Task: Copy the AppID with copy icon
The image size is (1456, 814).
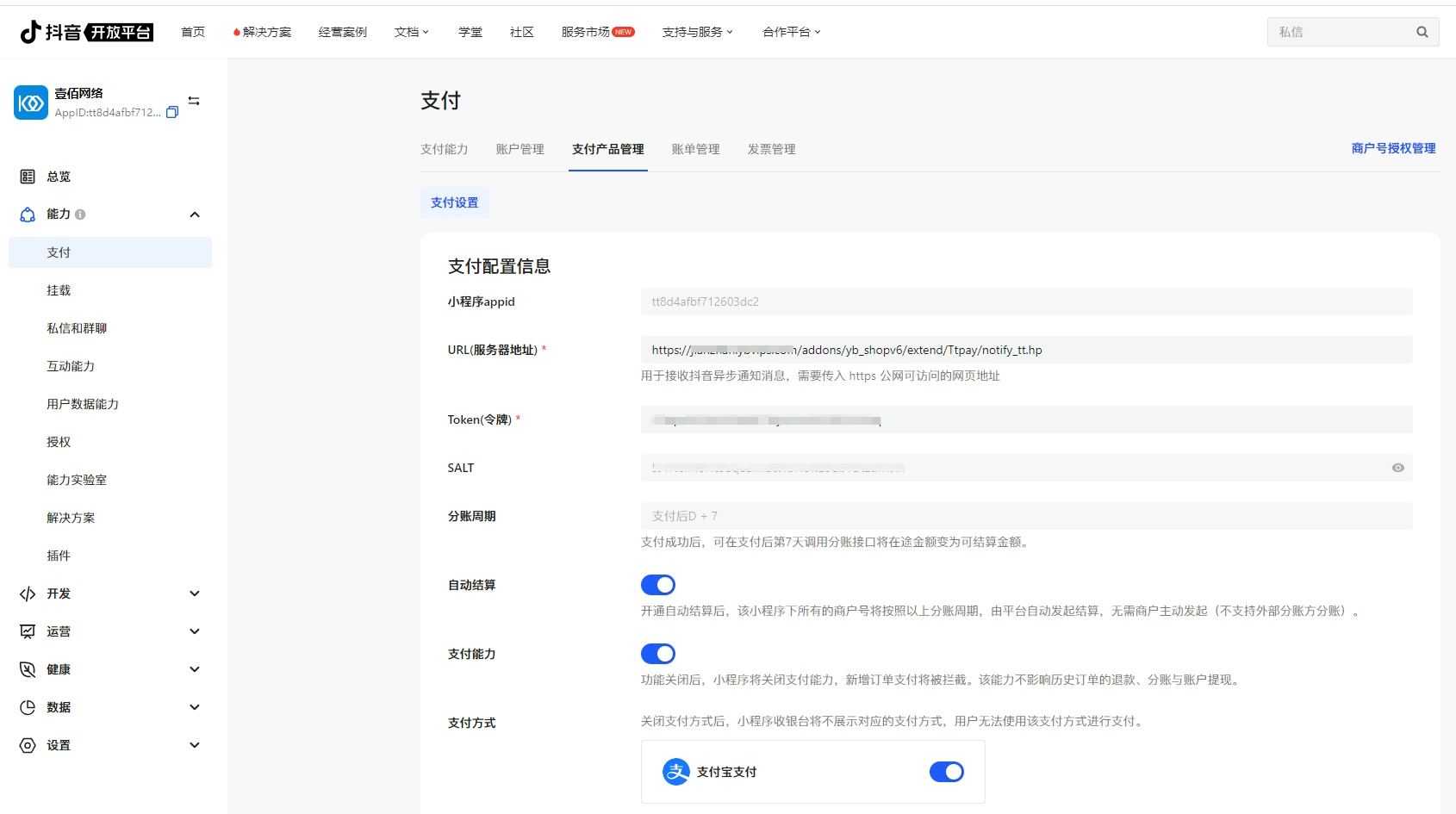Action: tap(172, 113)
